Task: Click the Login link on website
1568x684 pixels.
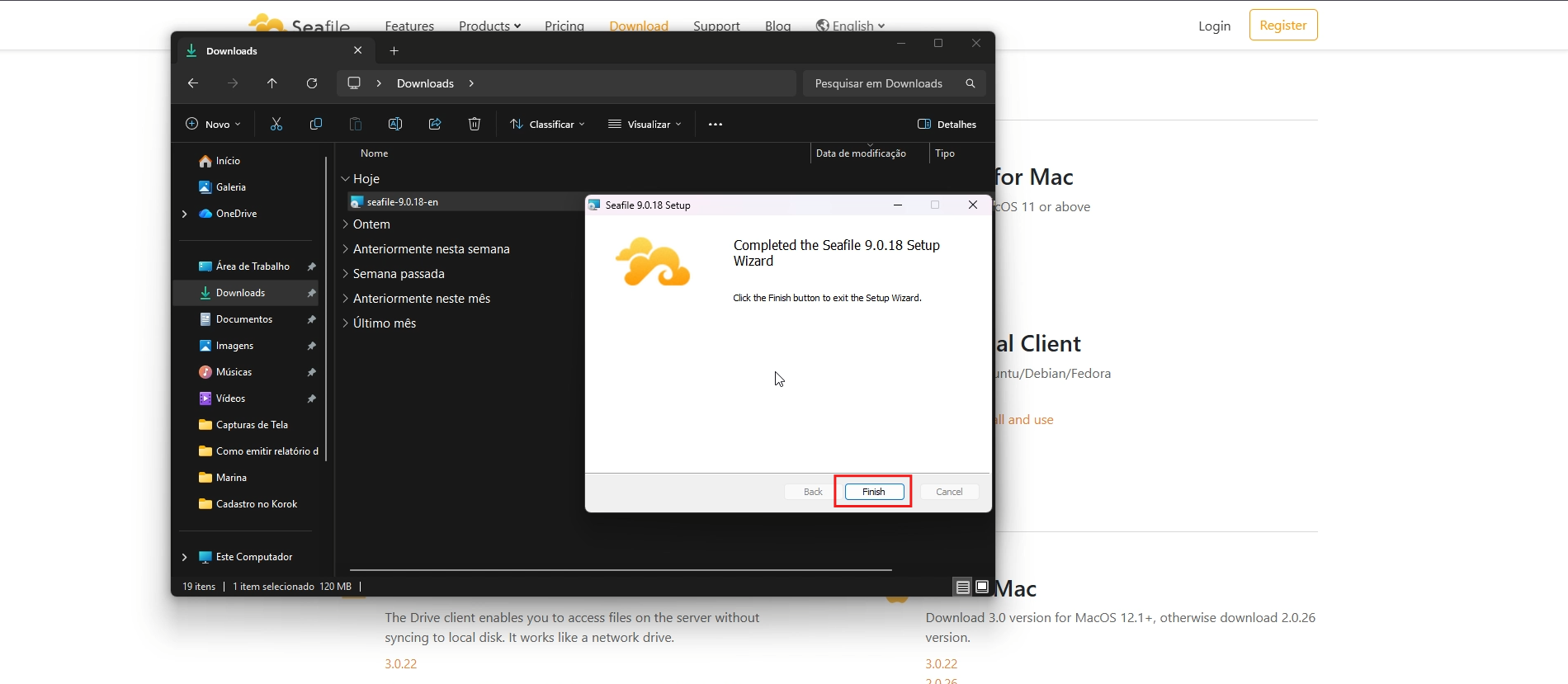Action: [x=1215, y=26]
